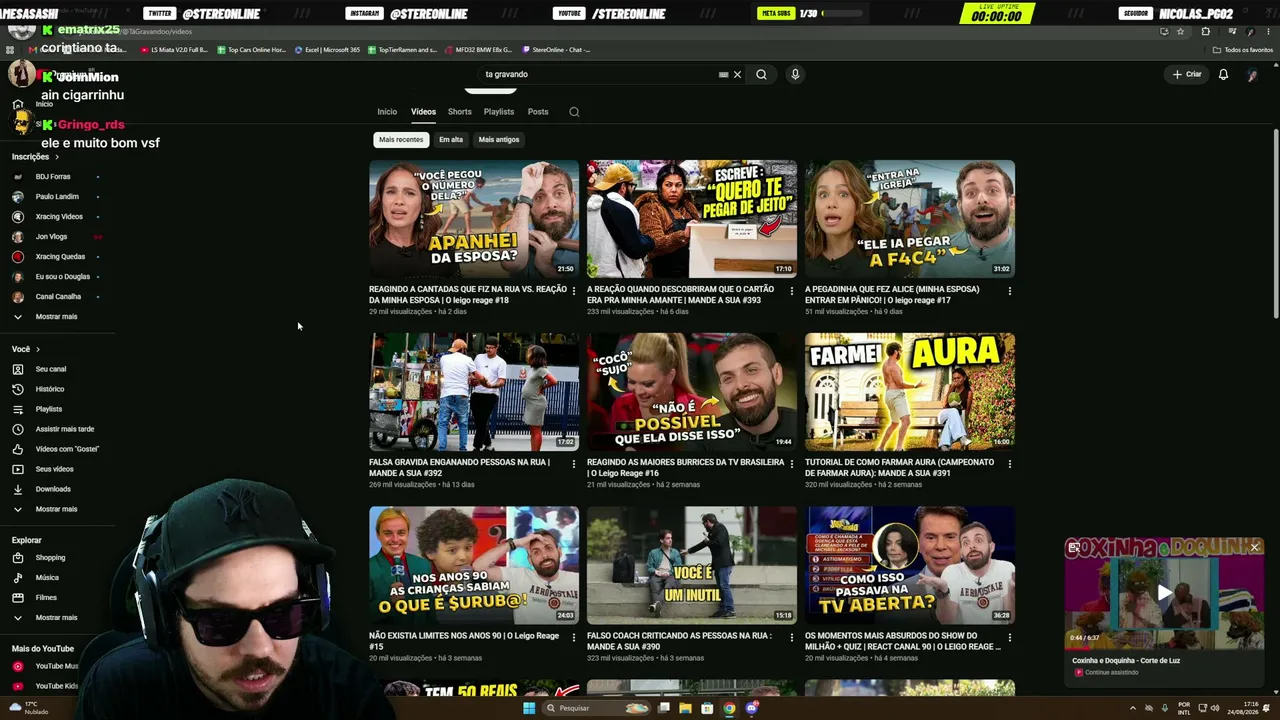This screenshot has height=720, width=1280.
Task: Open 'Você é um inútil' video thumbnail
Action: tap(692, 565)
